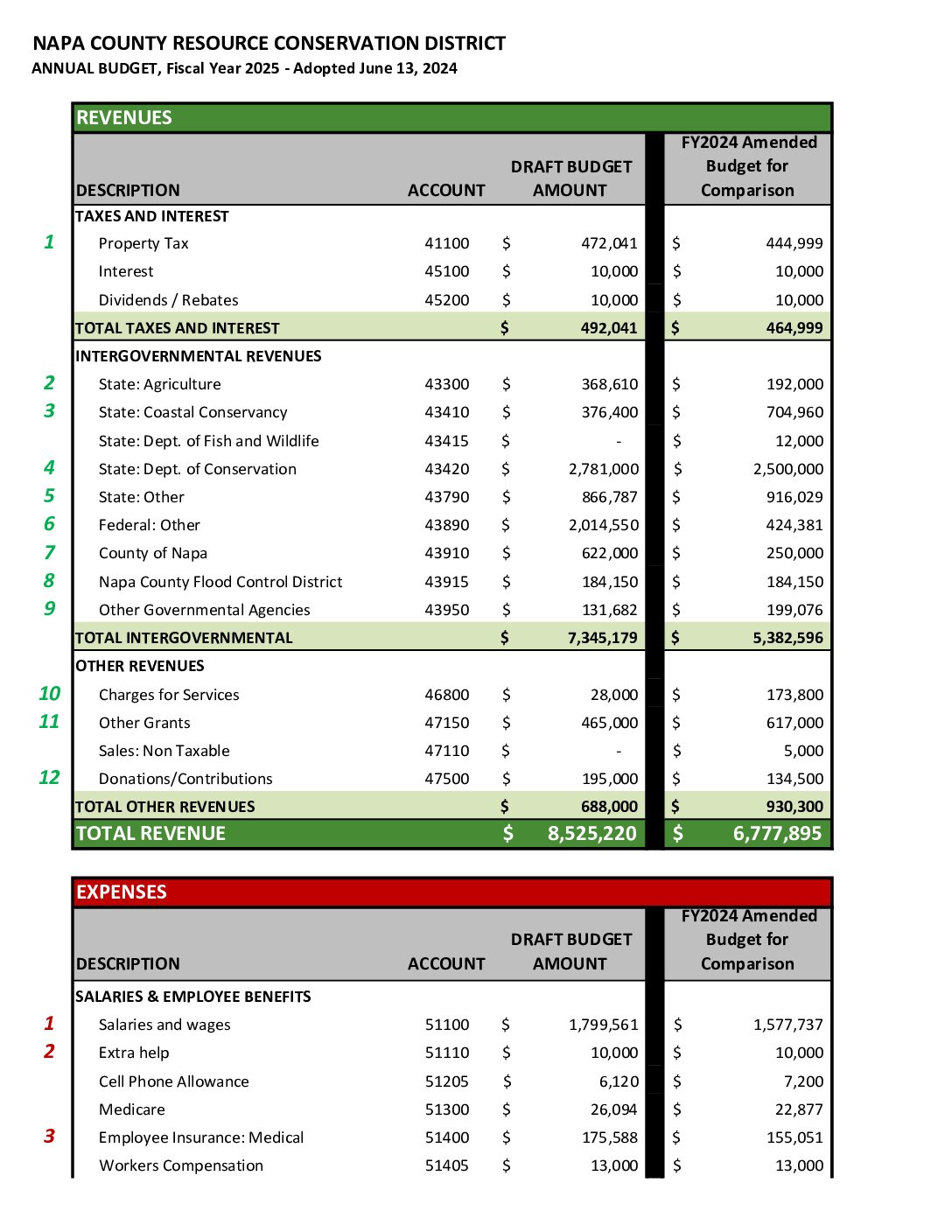Select the page title 'NAPA COUNTY RESOURCE CONSERVATION DISTRICT'
The width and height of the screenshot is (952, 1232).
269,43
